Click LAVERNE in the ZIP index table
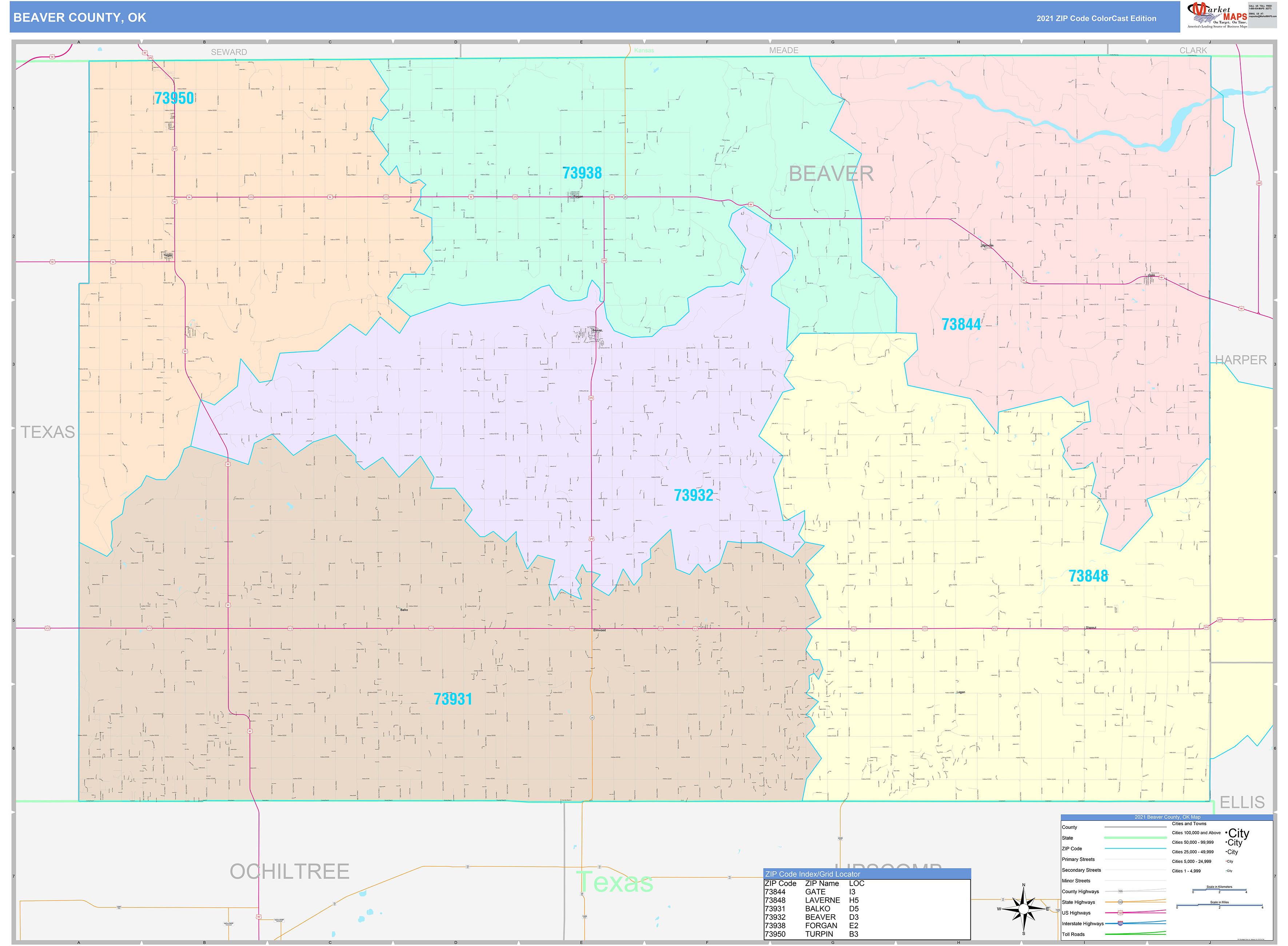Viewport: 1288px width, 946px height. click(823, 900)
